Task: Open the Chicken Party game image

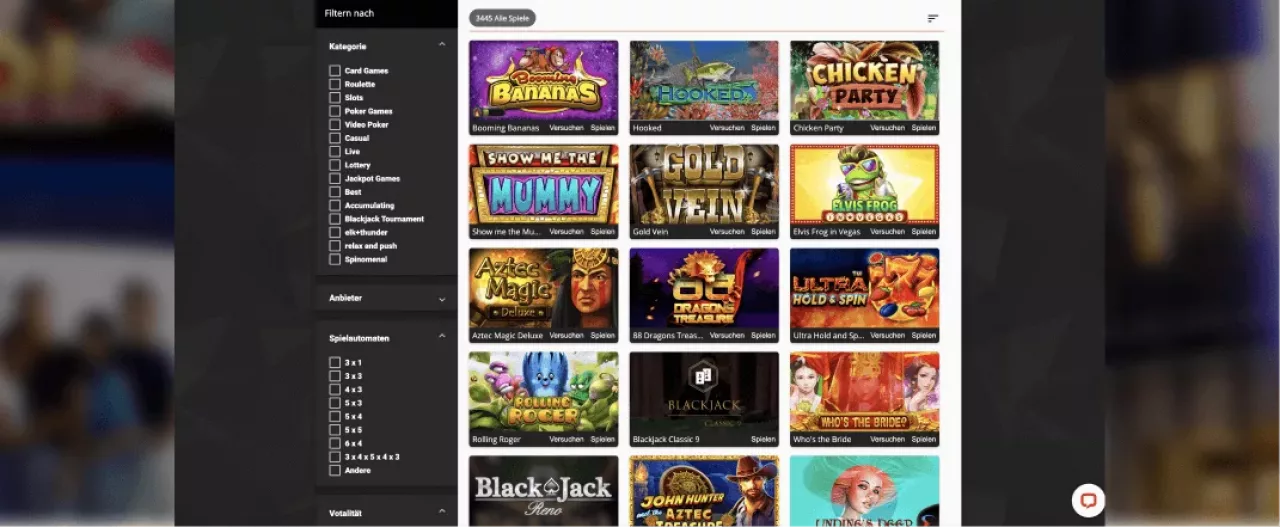Action: (865, 80)
